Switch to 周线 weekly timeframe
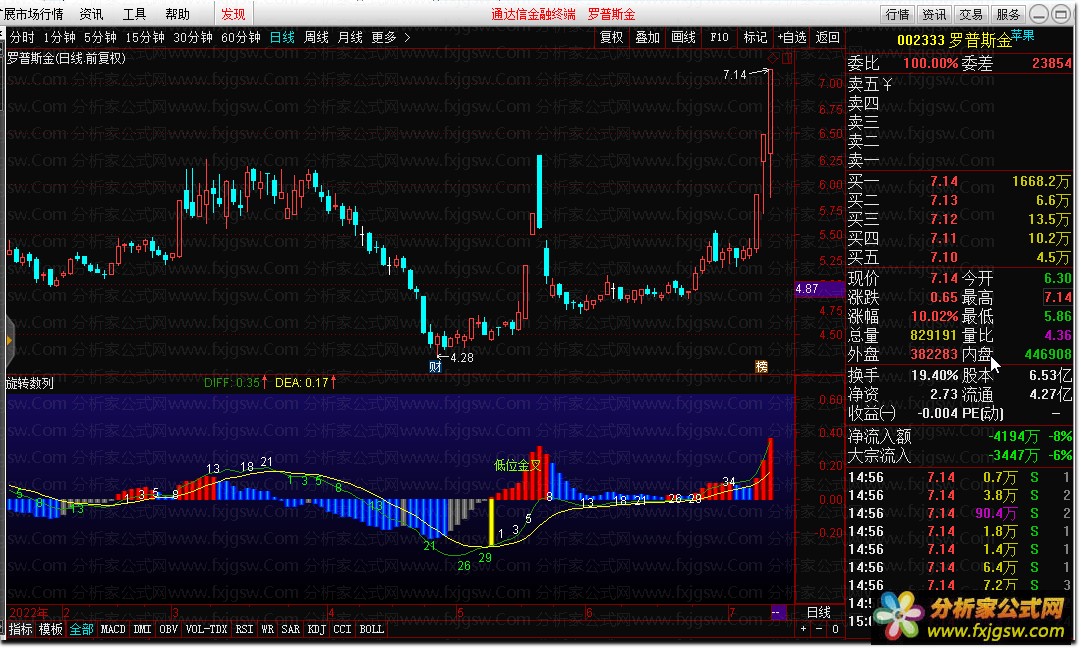 coord(316,37)
